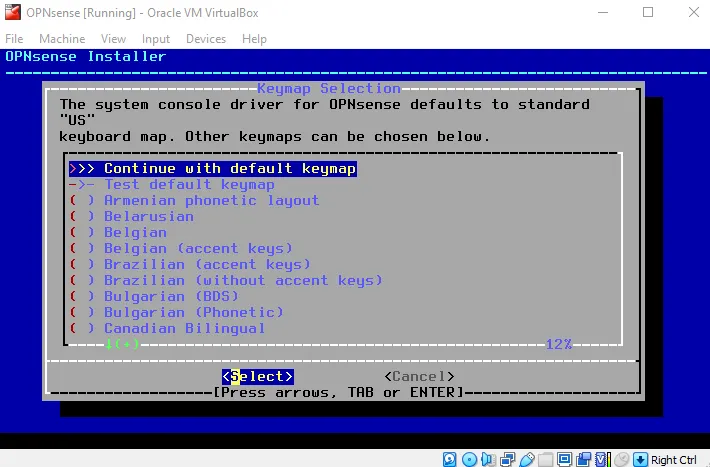Click the shared folders status icon

(x=545, y=460)
